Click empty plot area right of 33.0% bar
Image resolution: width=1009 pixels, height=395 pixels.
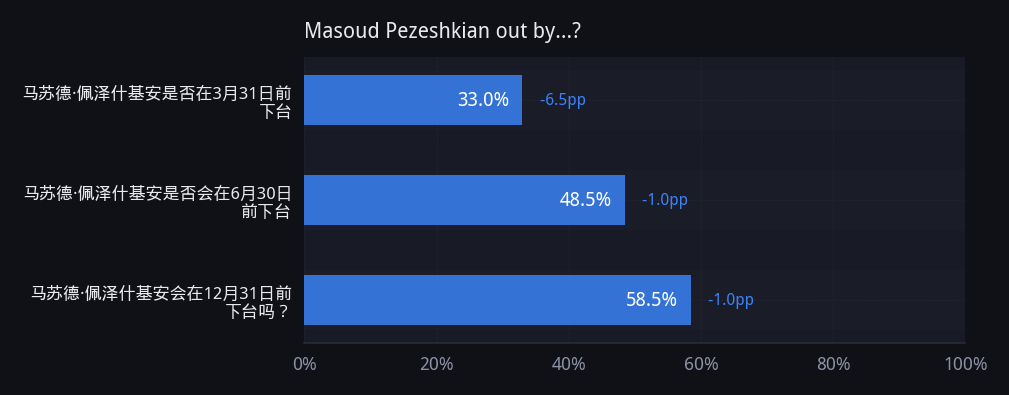[x=772, y=100]
